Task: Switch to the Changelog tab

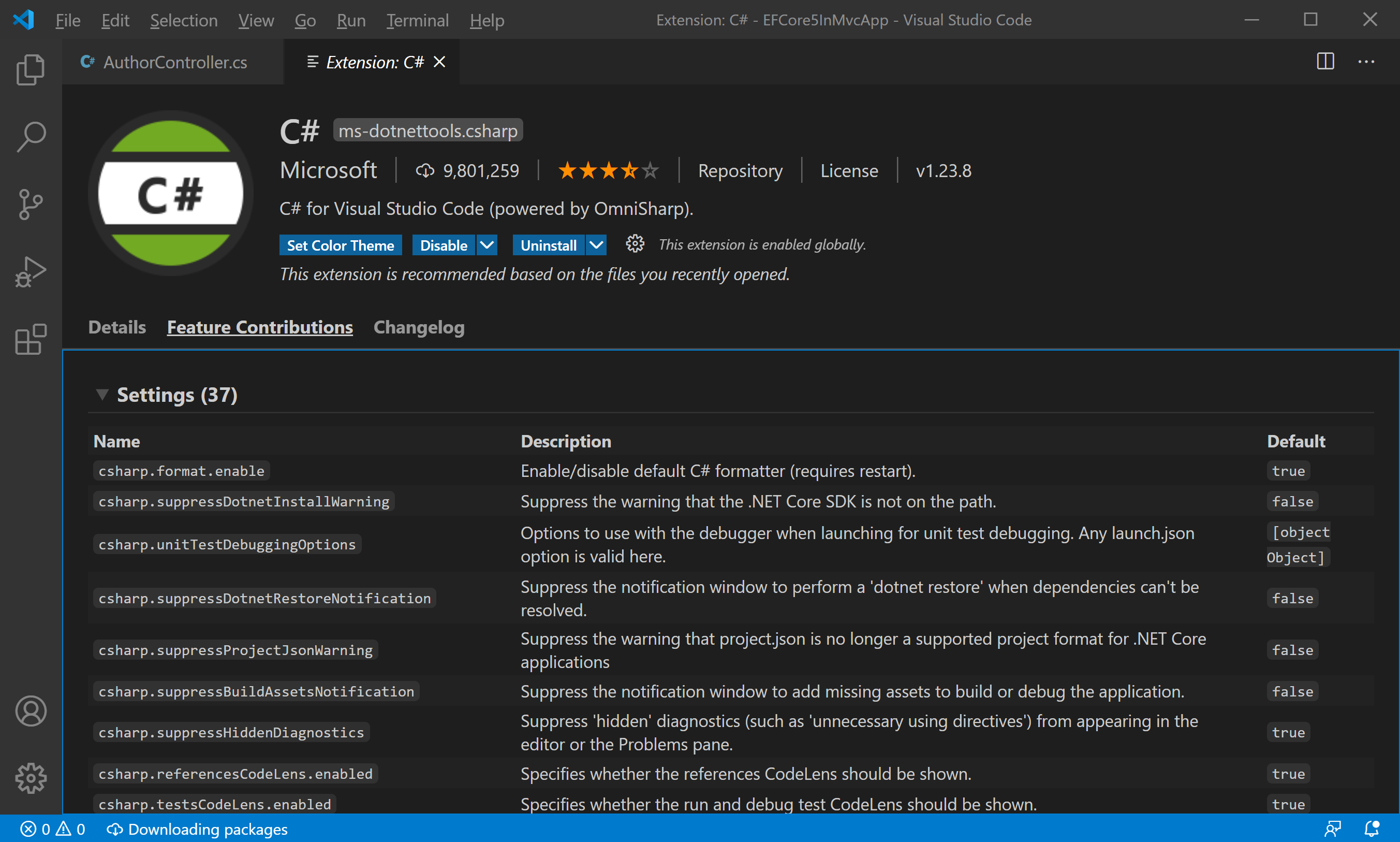Action: pyautogui.click(x=419, y=327)
